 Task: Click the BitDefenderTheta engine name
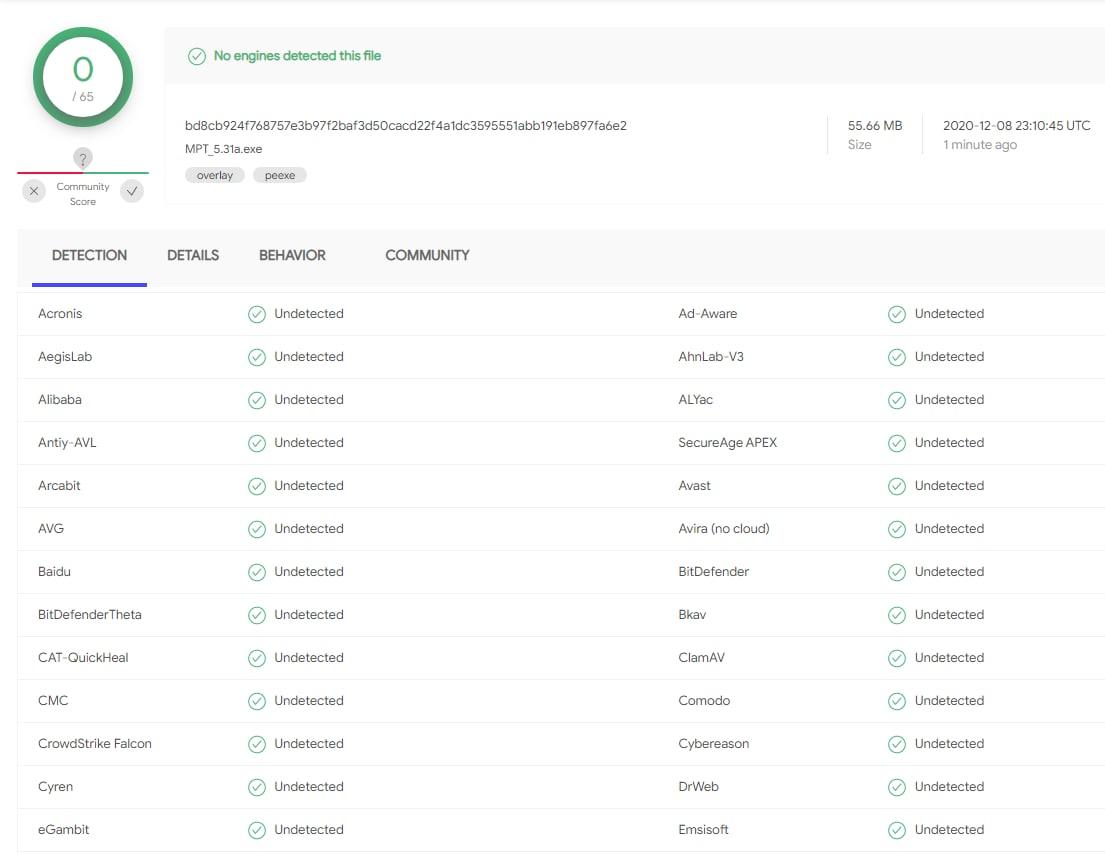click(89, 614)
